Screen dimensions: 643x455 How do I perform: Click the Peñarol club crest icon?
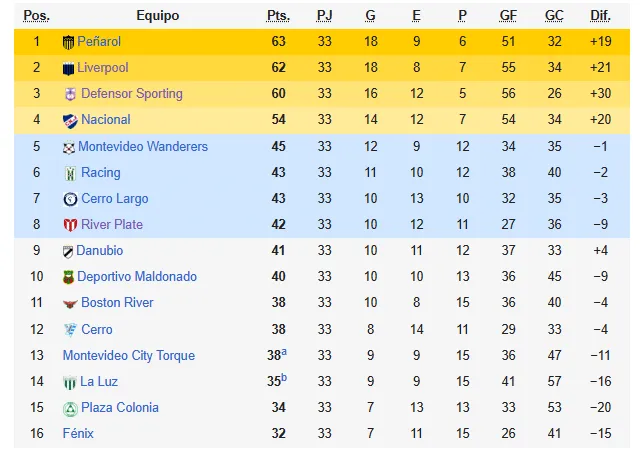pyautogui.click(x=68, y=42)
